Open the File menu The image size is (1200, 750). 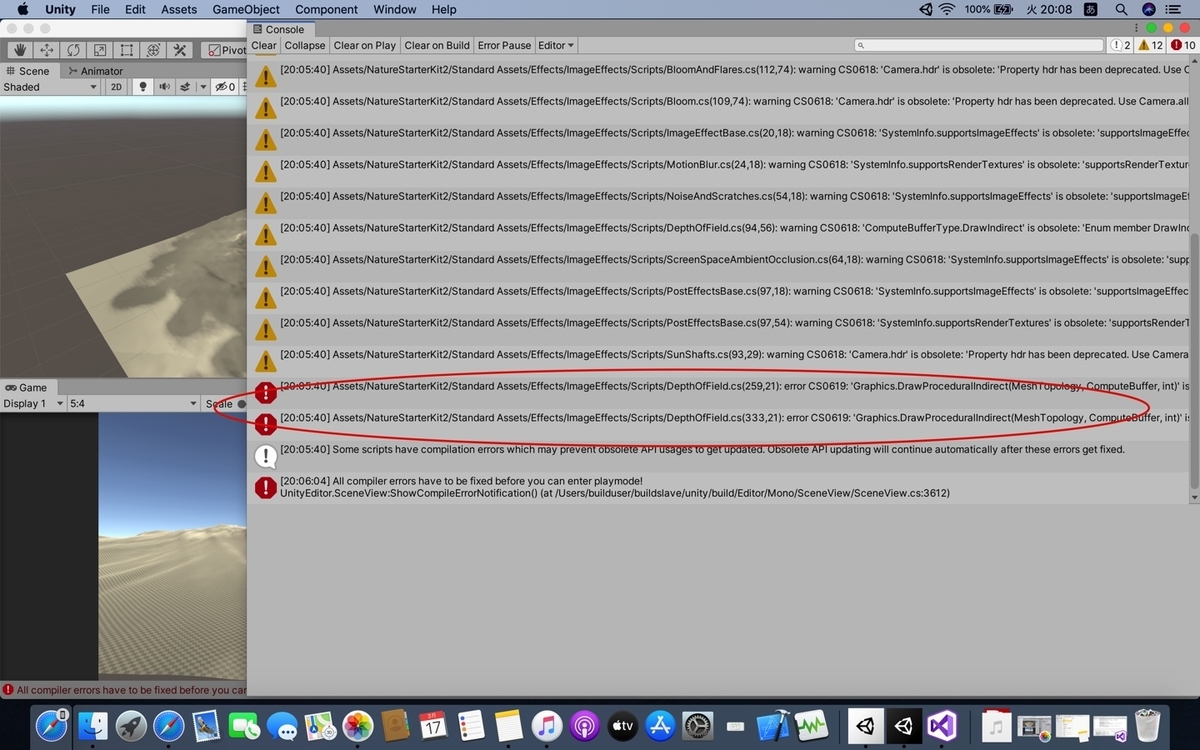[100, 10]
